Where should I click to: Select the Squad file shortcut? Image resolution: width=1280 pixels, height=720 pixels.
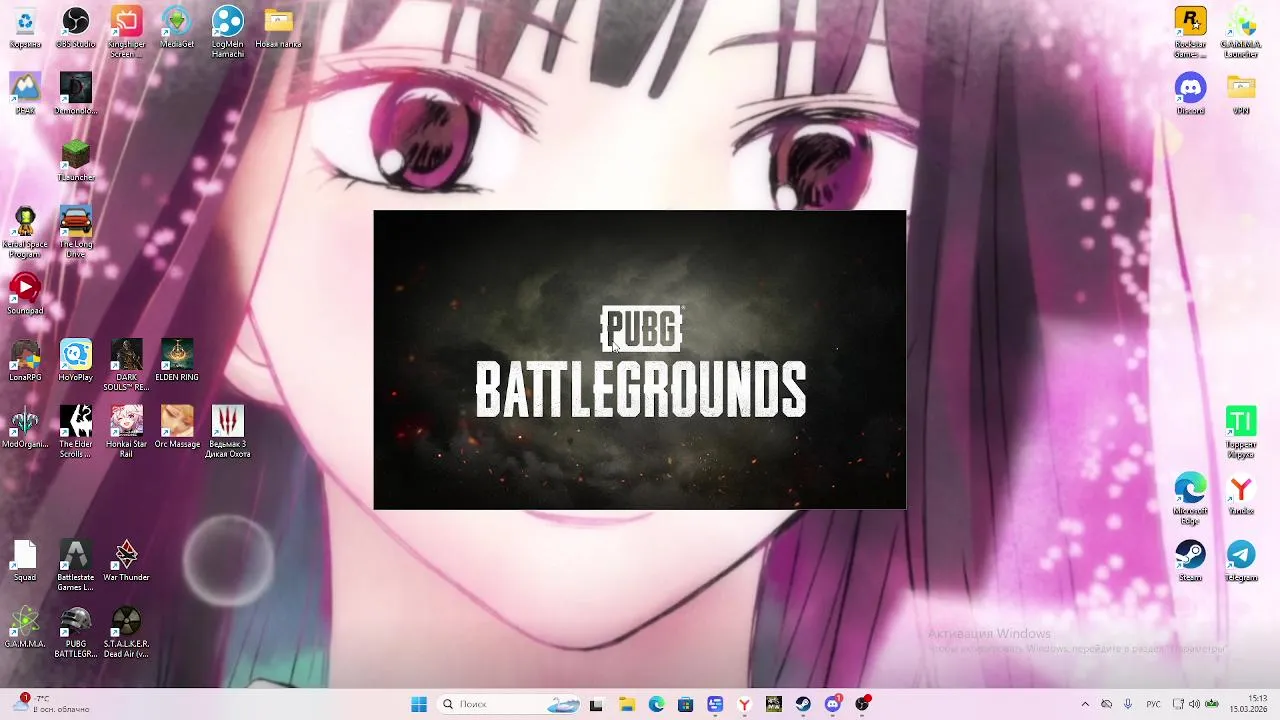tap(25, 561)
